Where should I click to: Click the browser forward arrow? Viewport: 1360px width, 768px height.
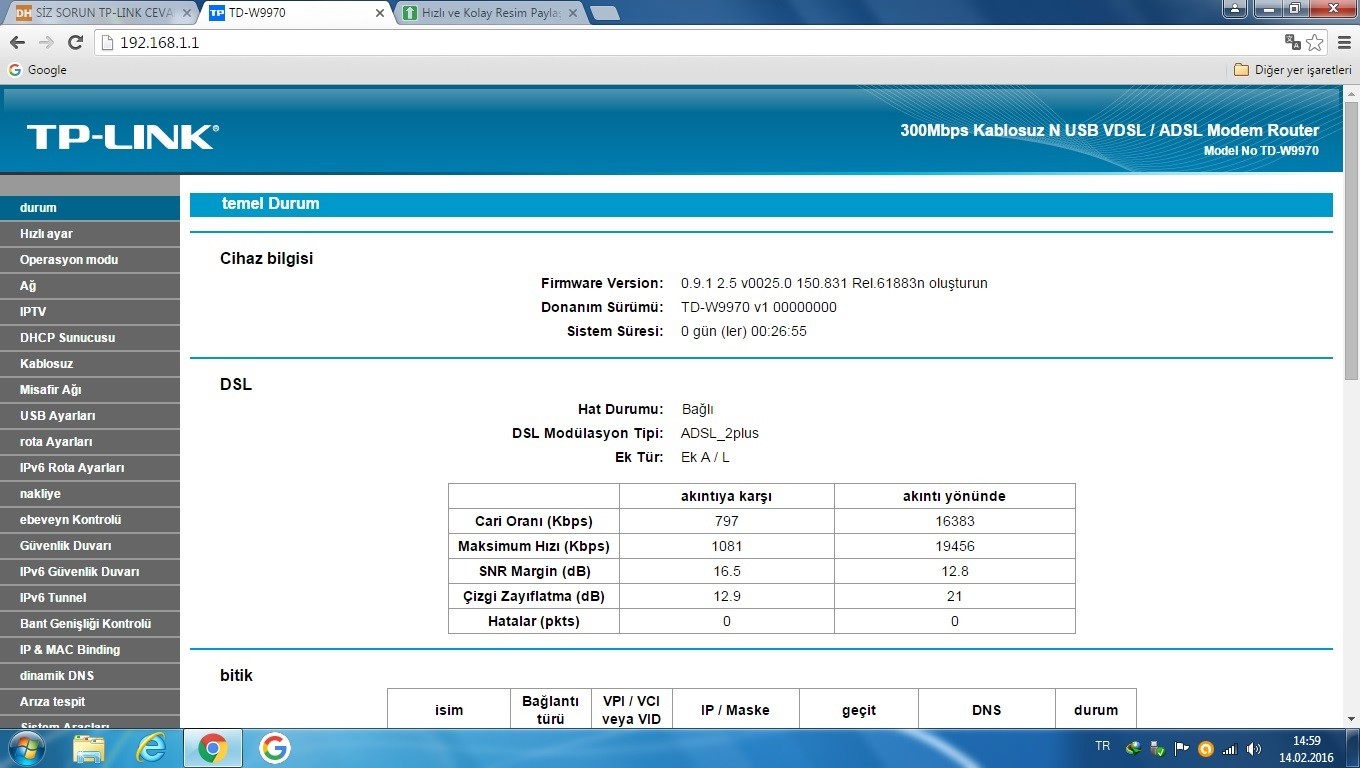[46, 42]
